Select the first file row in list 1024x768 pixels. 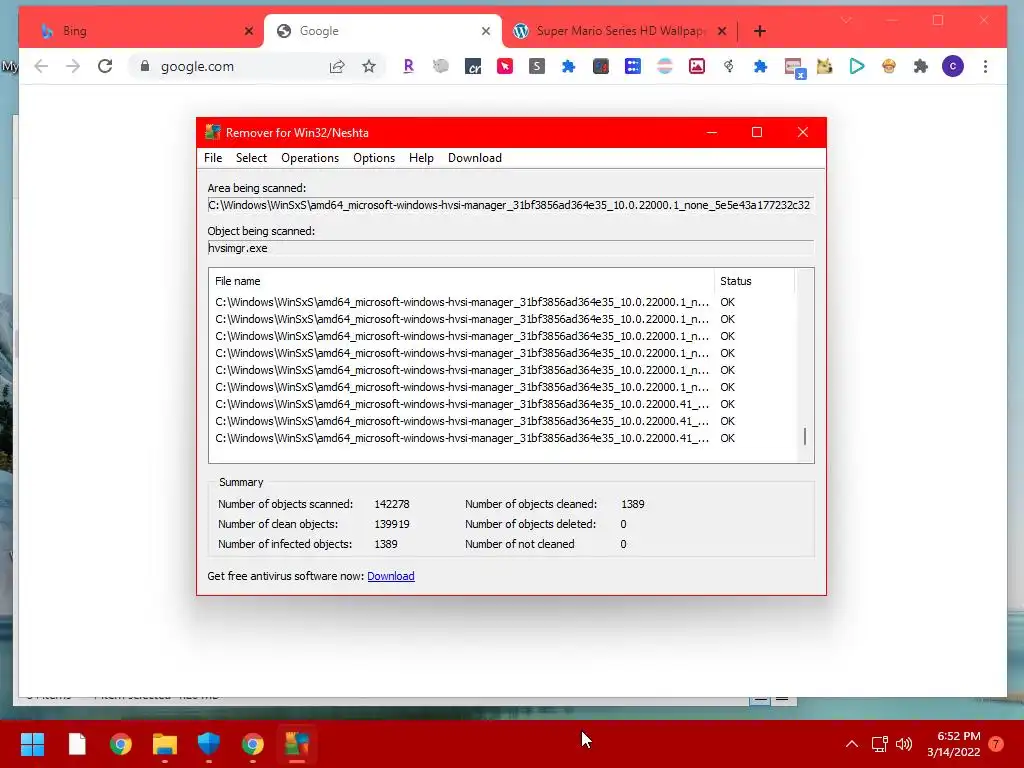click(x=475, y=302)
